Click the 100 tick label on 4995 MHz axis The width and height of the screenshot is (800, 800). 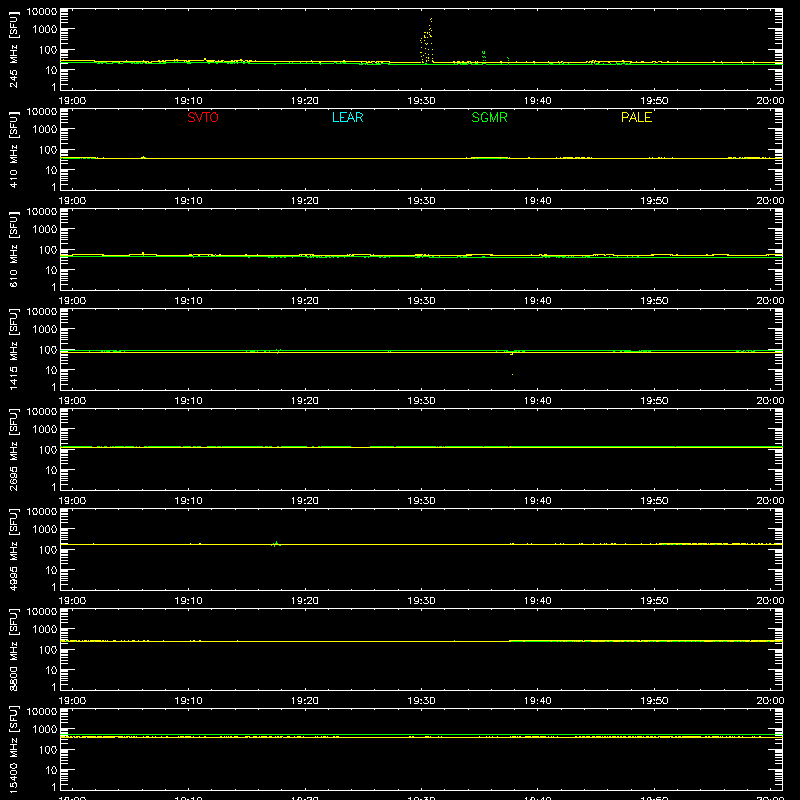point(48,550)
